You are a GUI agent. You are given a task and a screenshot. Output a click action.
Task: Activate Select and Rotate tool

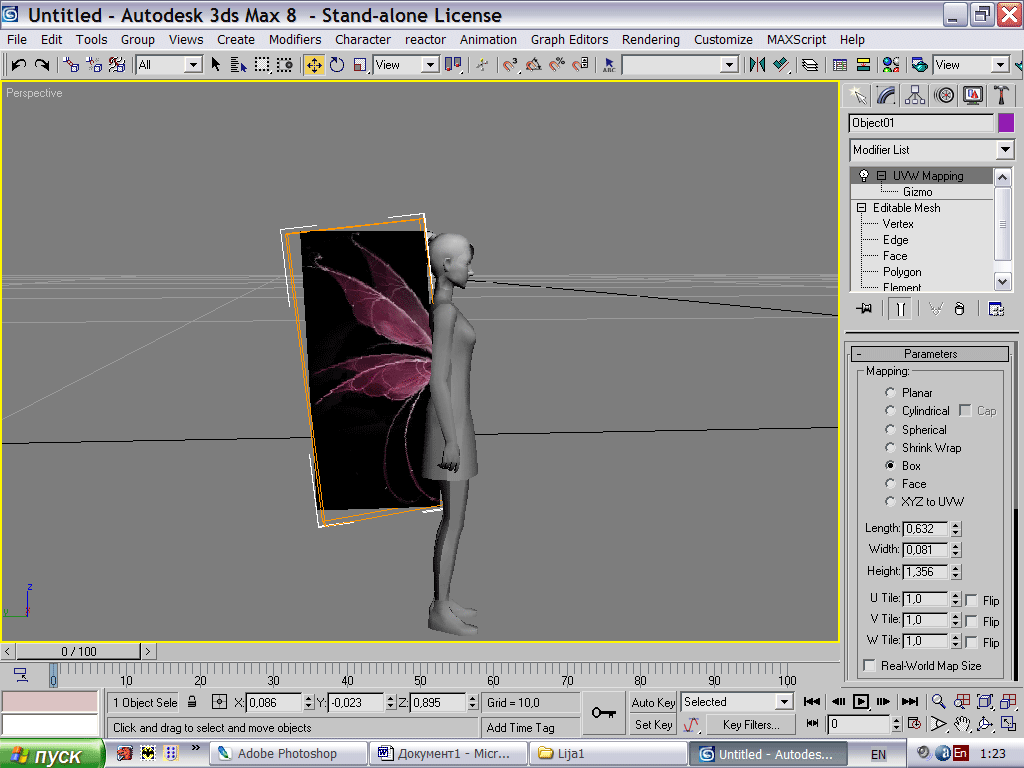(337, 65)
